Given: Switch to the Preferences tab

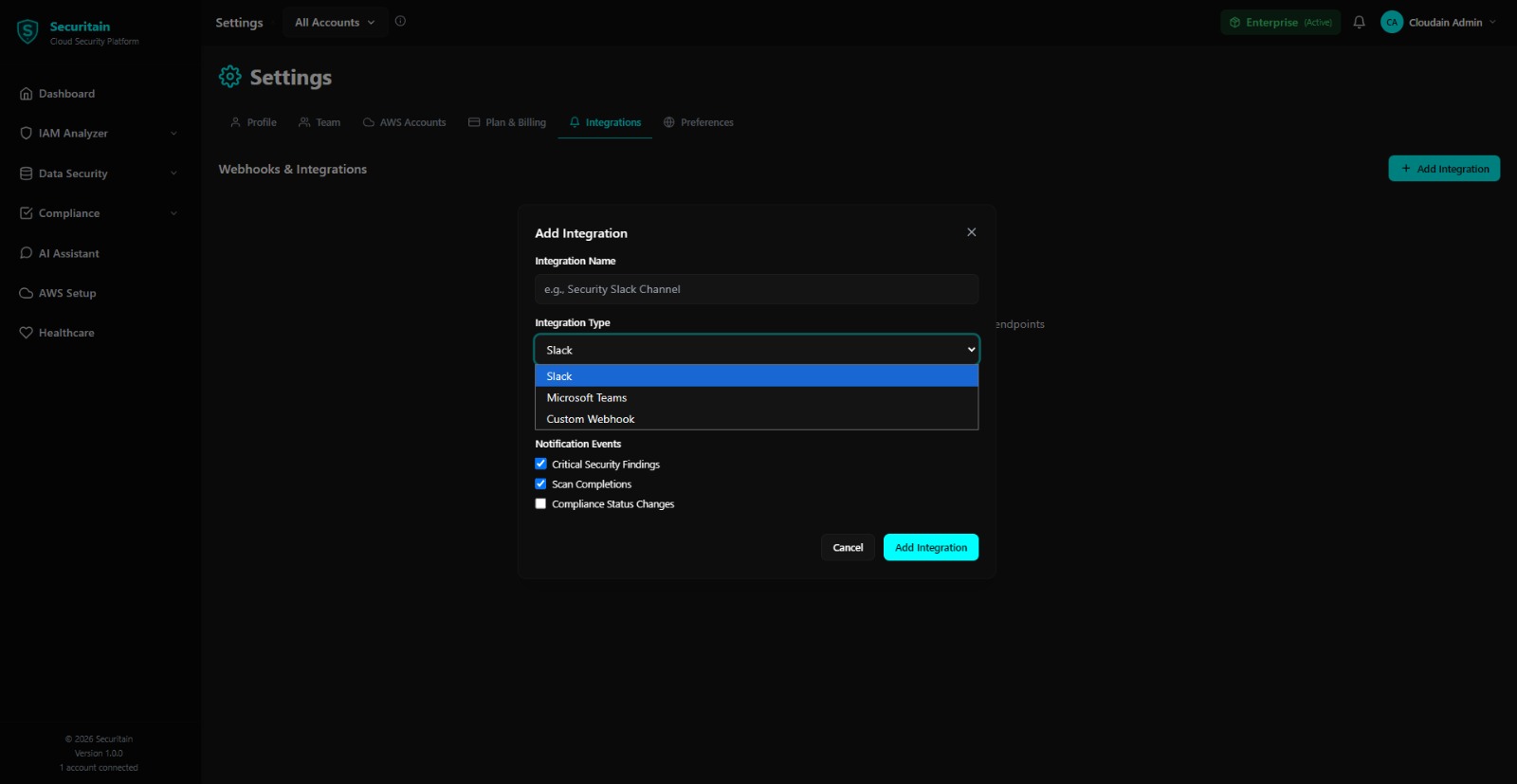Looking at the screenshot, I should click(699, 122).
